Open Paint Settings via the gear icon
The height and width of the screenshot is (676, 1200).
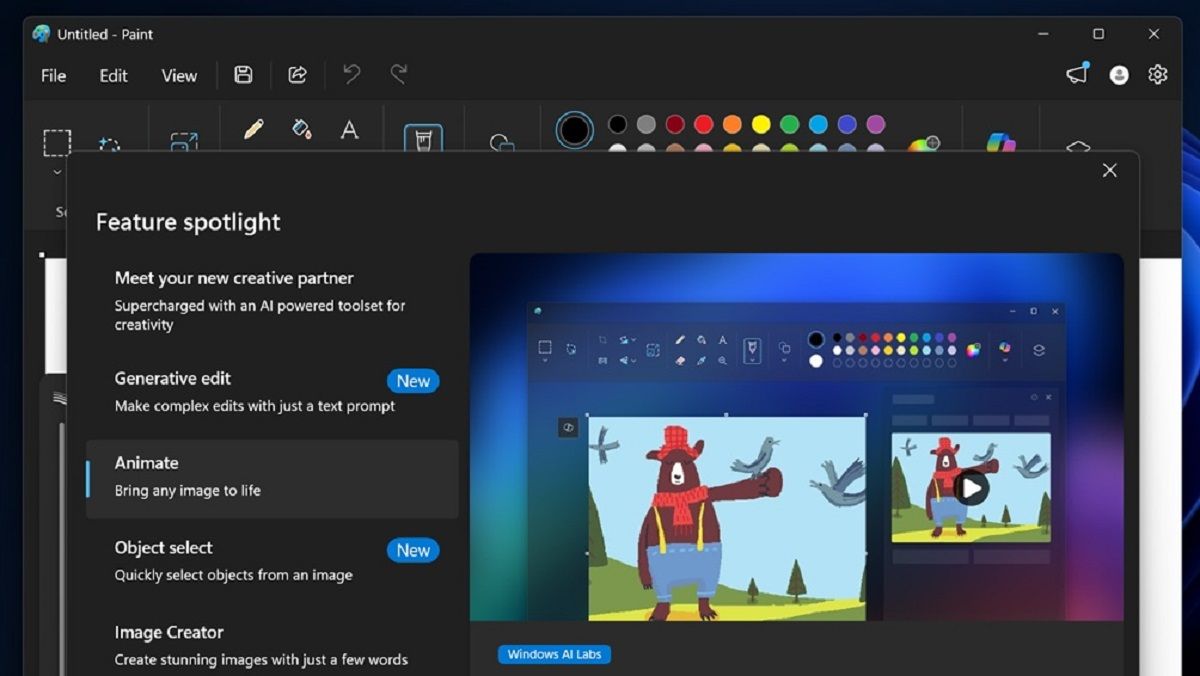coord(1157,74)
